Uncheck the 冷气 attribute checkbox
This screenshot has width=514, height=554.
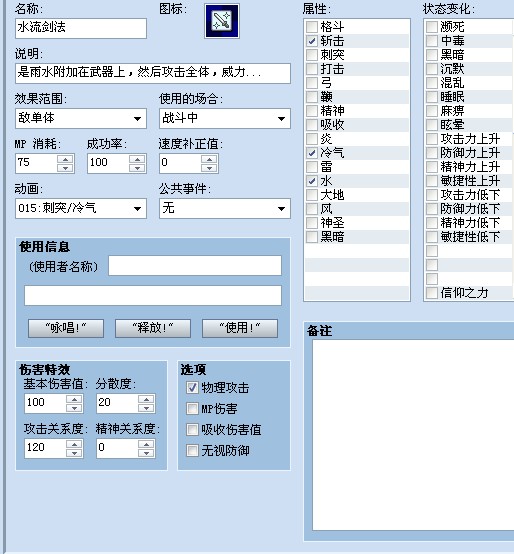(x=312, y=153)
